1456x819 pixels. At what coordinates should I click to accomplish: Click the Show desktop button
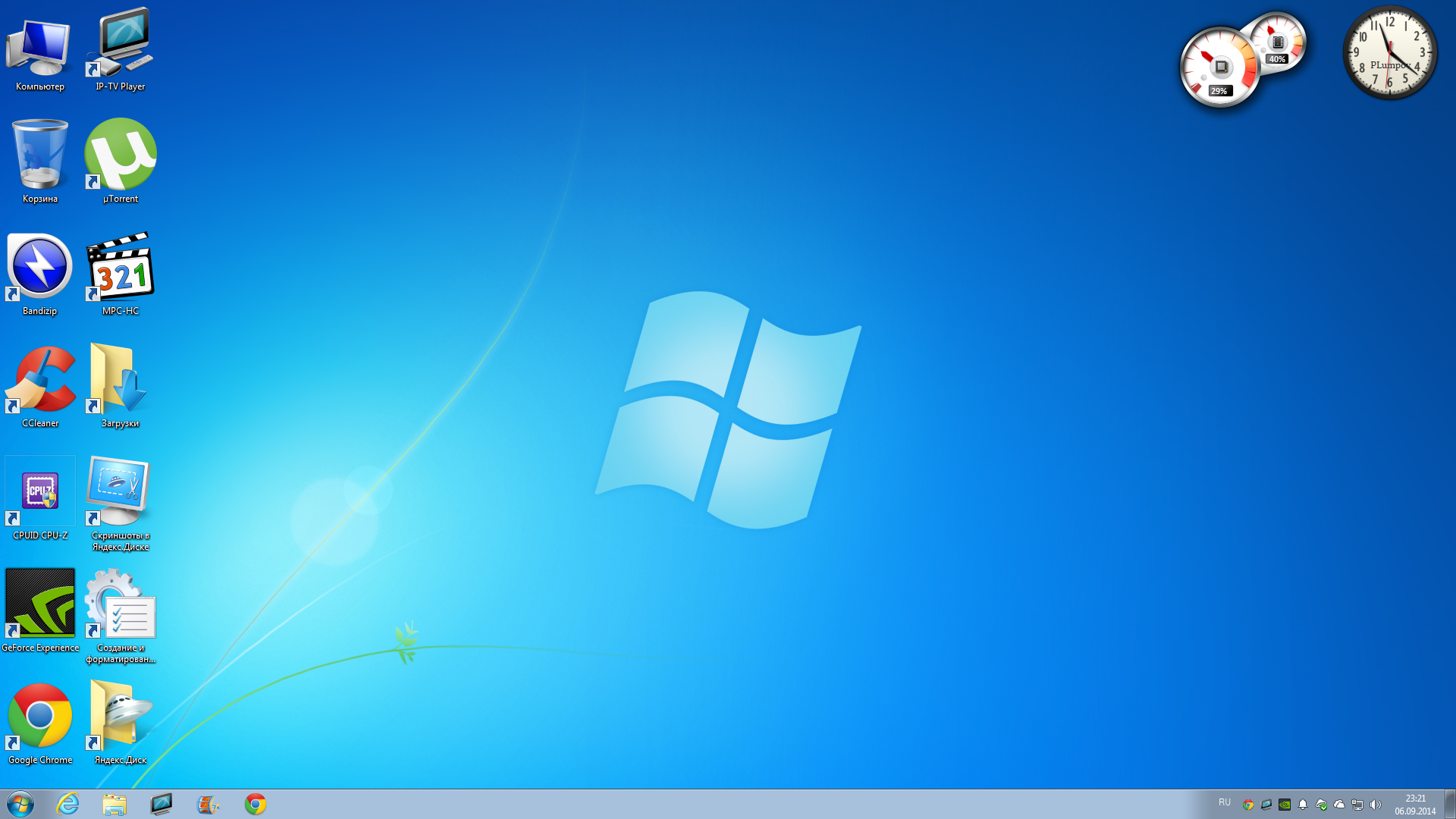(x=1449, y=804)
